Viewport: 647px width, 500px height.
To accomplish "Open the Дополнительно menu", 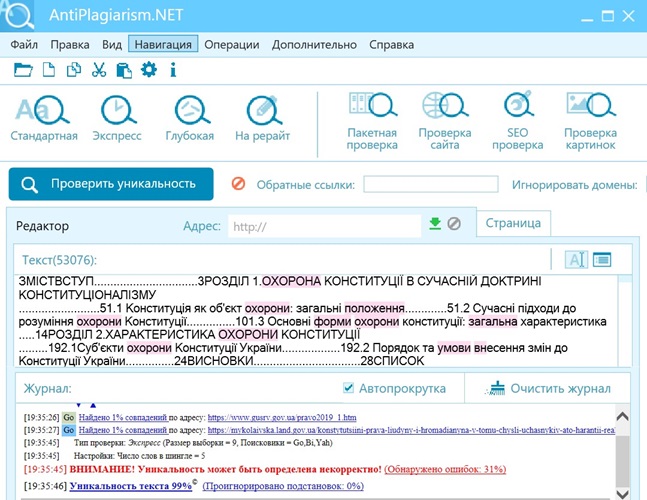I will [x=314, y=44].
